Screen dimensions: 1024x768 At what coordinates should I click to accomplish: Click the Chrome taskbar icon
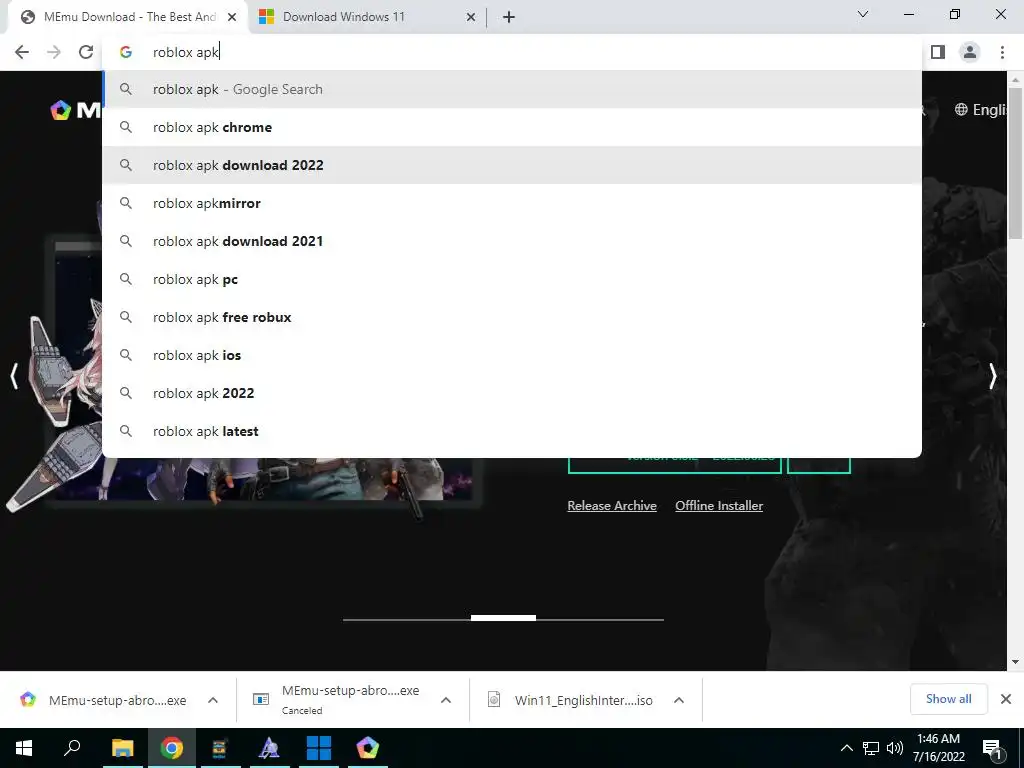tap(172, 748)
